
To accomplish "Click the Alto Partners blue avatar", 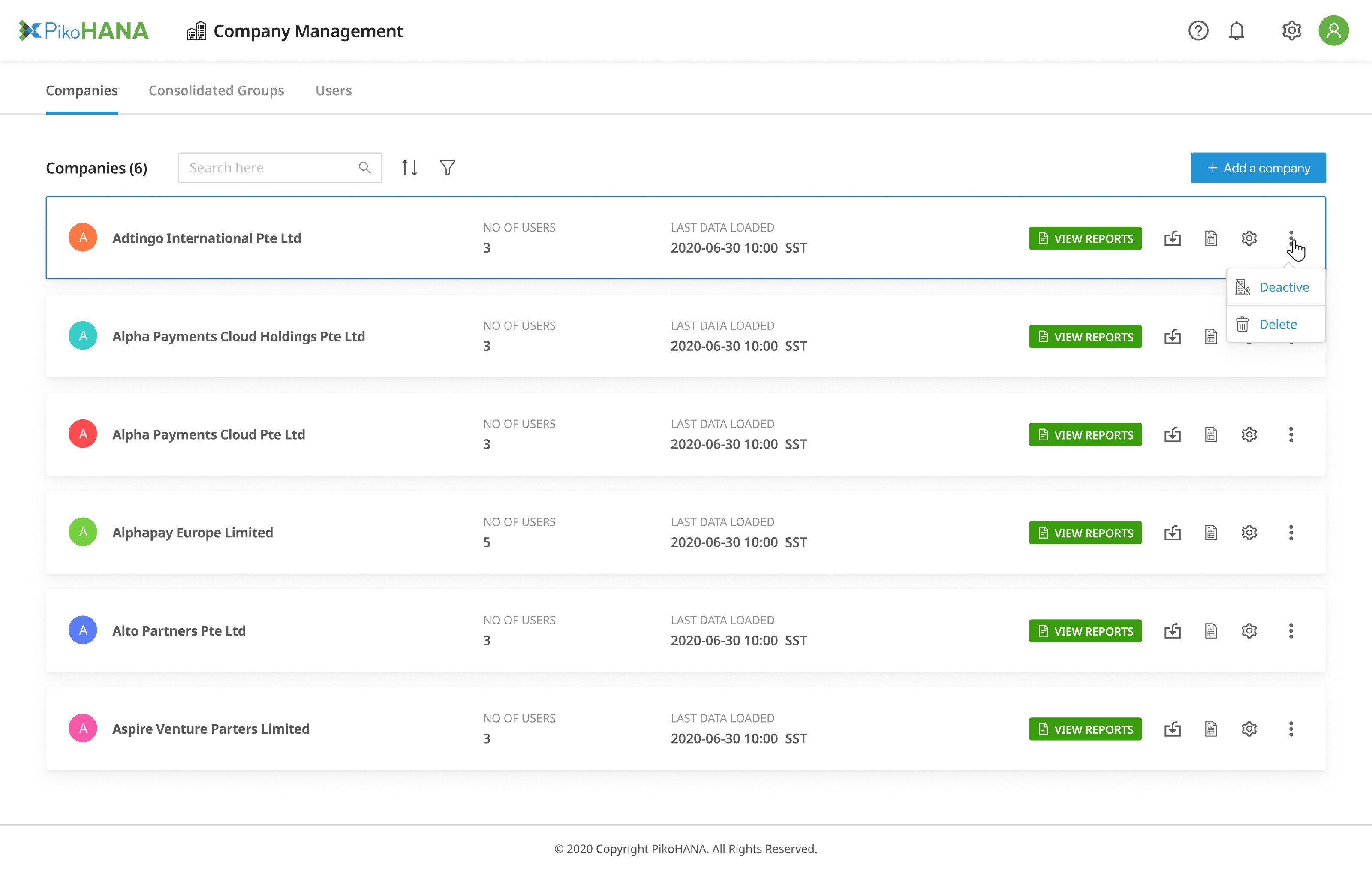I will click(x=83, y=630).
